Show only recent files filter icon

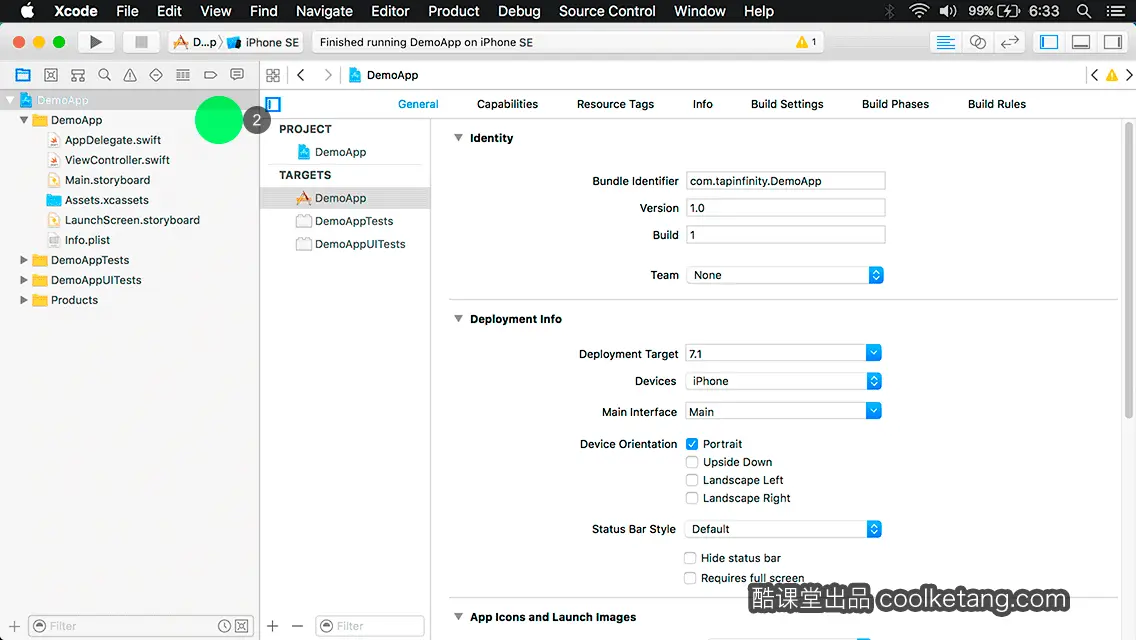point(225,626)
